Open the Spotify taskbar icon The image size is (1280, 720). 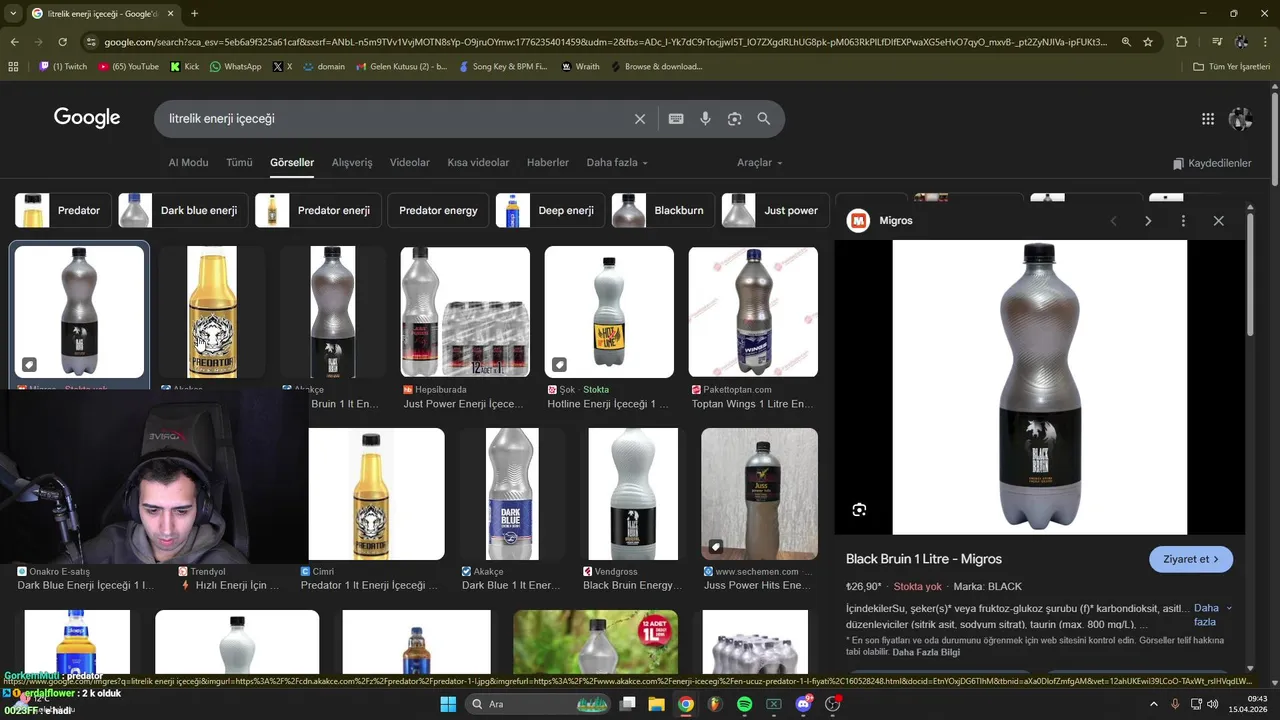pos(744,704)
